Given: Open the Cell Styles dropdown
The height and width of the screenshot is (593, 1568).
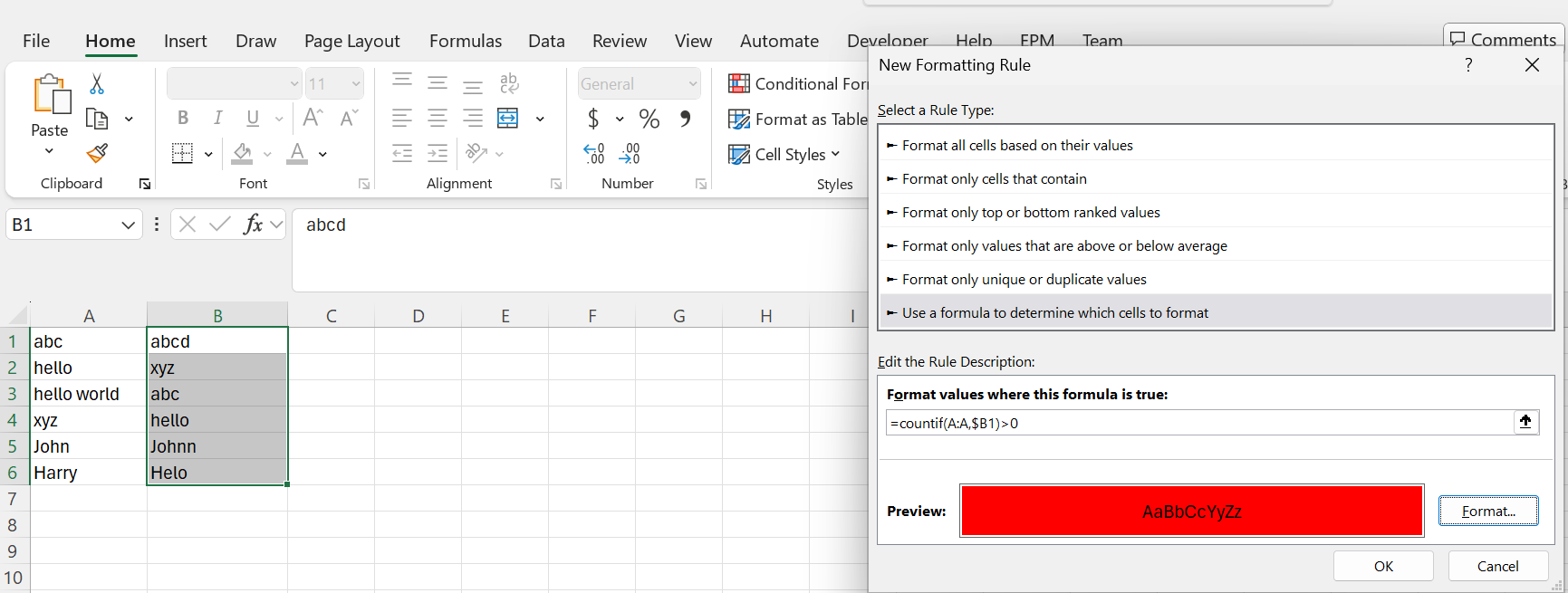Looking at the screenshot, I should 784,155.
